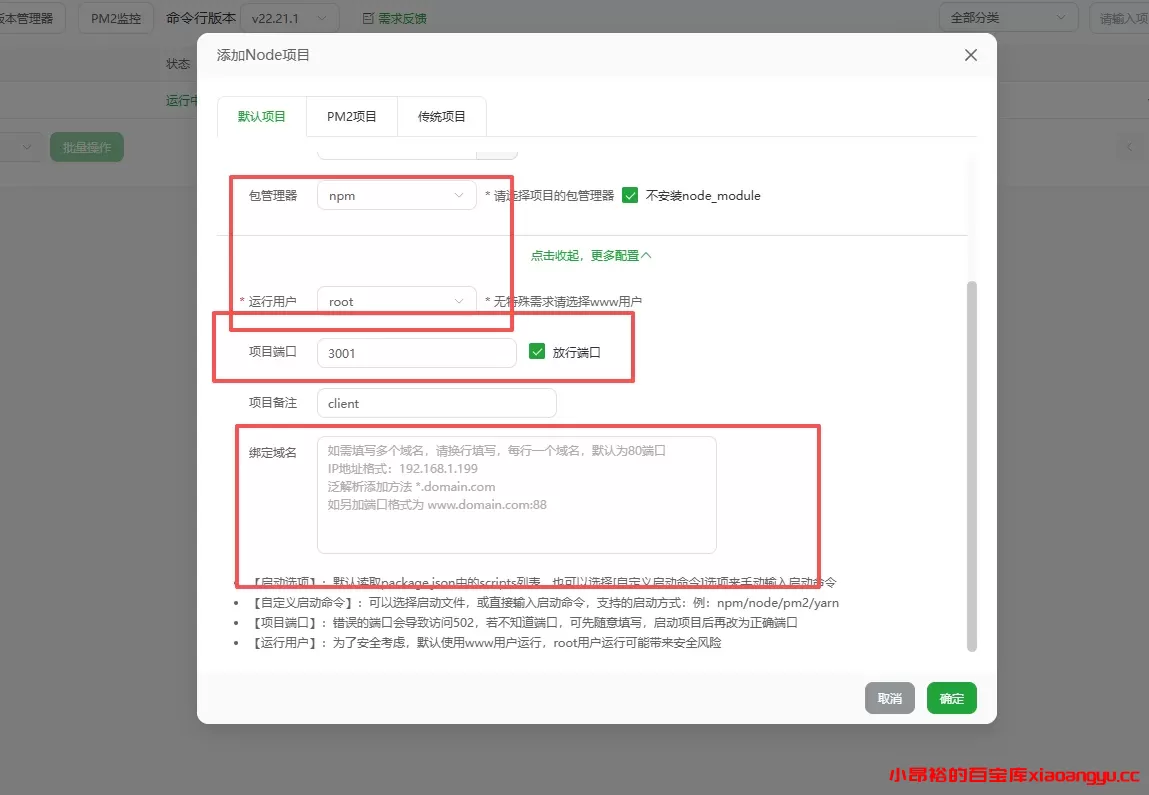Select the 默认项目 tab
Screen dimensions: 1149x795
tap(262, 116)
